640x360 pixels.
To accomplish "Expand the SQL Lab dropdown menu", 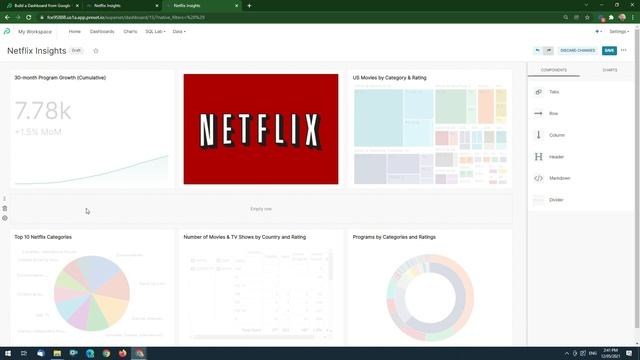I will [x=155, y=31].
